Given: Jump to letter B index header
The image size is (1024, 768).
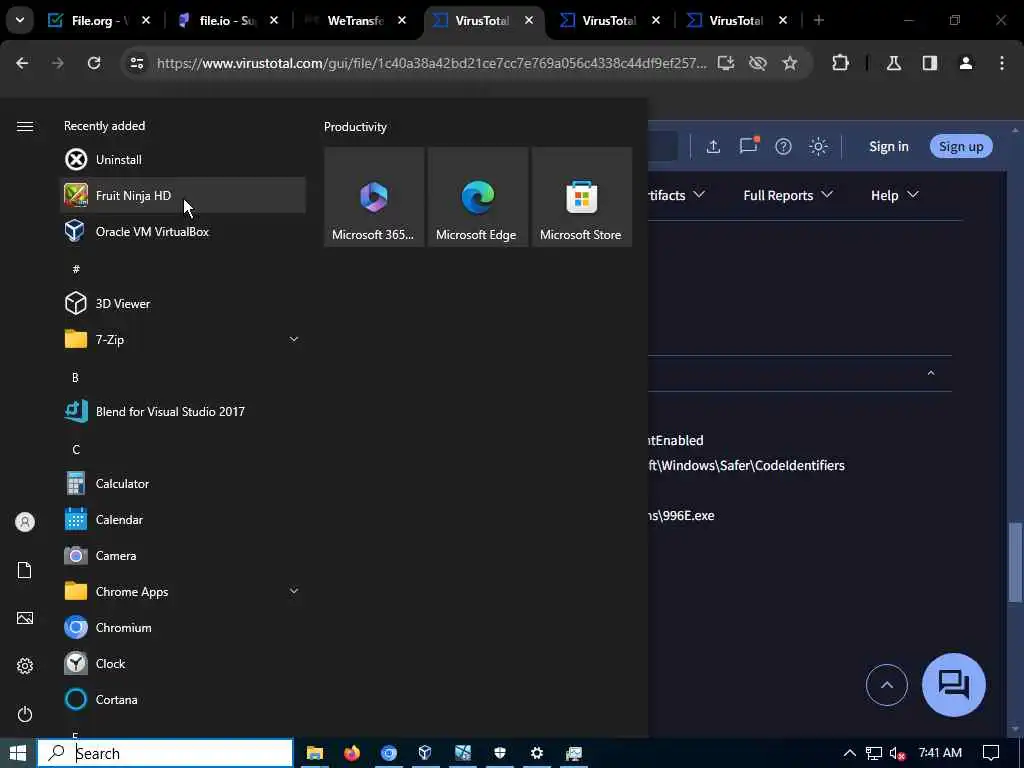Looking at the screenshot, I should point(75,377).
